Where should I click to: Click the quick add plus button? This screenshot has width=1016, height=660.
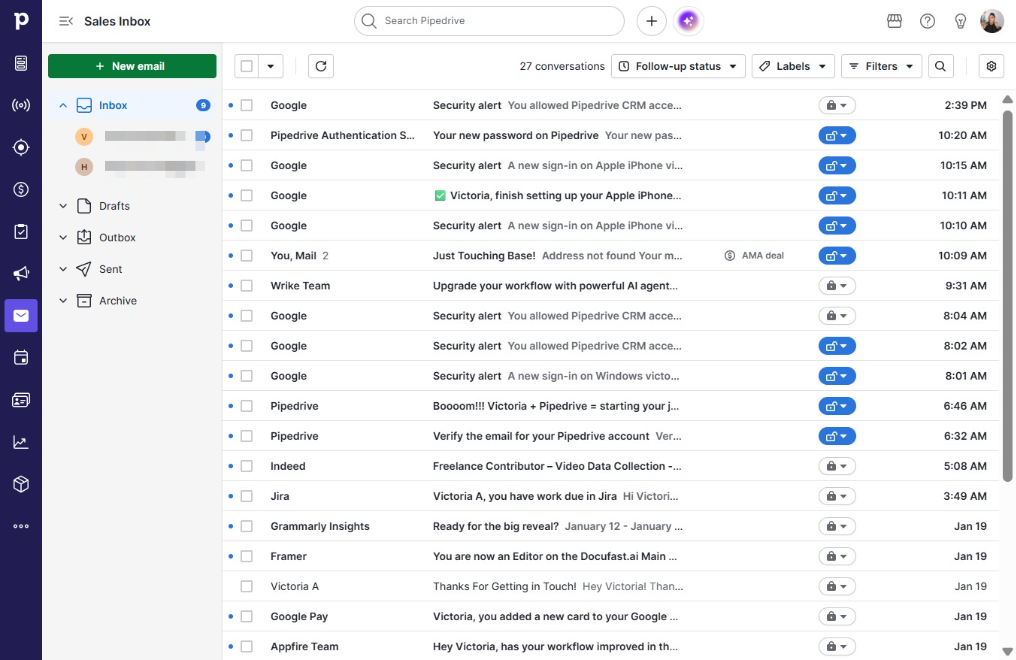tap(651, 21)
